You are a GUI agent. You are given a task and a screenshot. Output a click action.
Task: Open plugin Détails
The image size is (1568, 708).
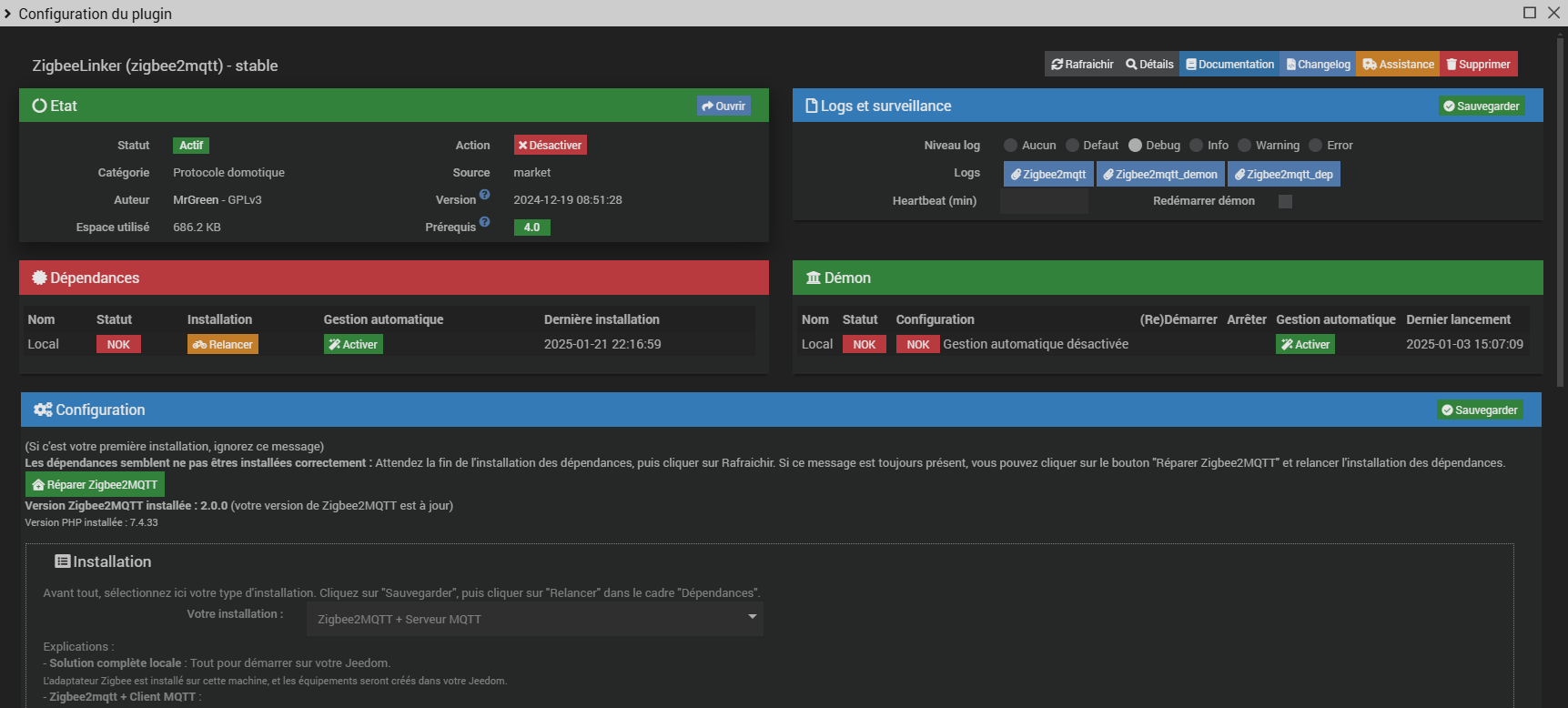pos(1149,64)
